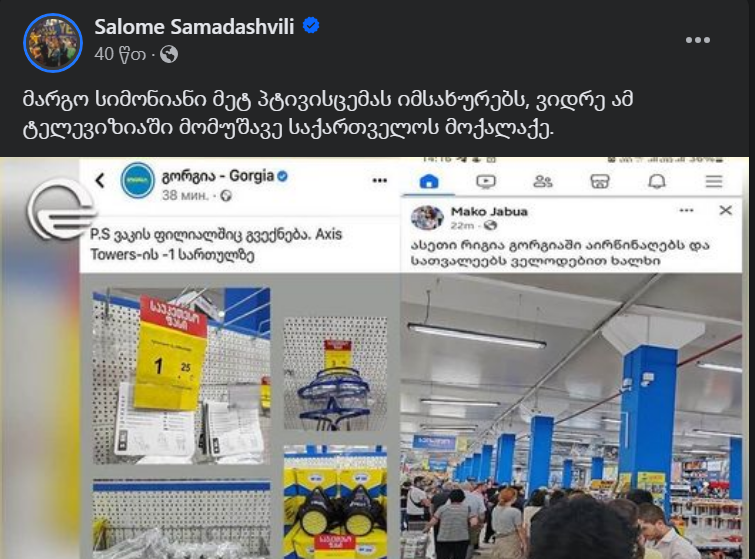Open the post's three-dot options menu
This screenshot has width=755, height=559.
click(x=698, y=40)
